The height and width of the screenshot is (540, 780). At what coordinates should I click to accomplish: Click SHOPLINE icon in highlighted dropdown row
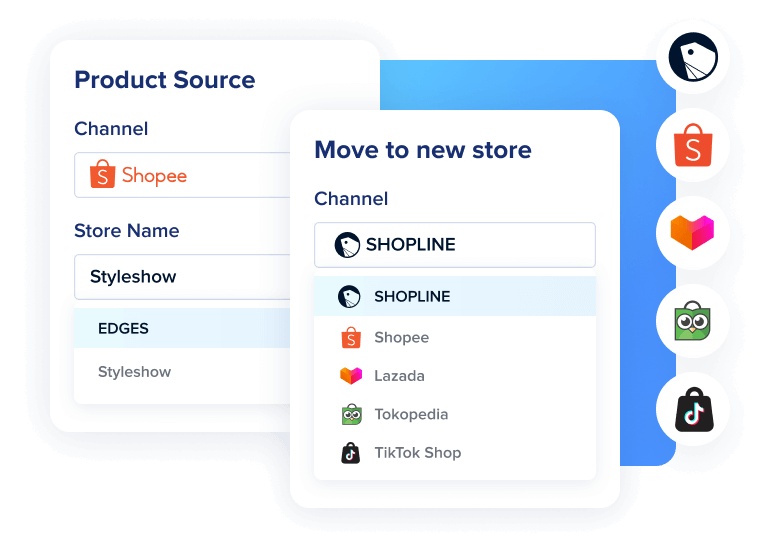click(x=349, y=296)
